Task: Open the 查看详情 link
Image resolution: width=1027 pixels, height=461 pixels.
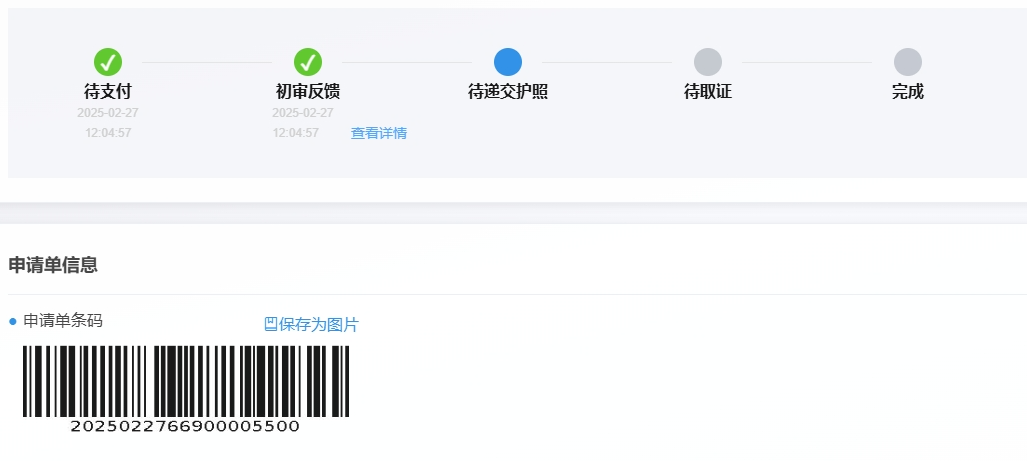Action: pos(379,133)
